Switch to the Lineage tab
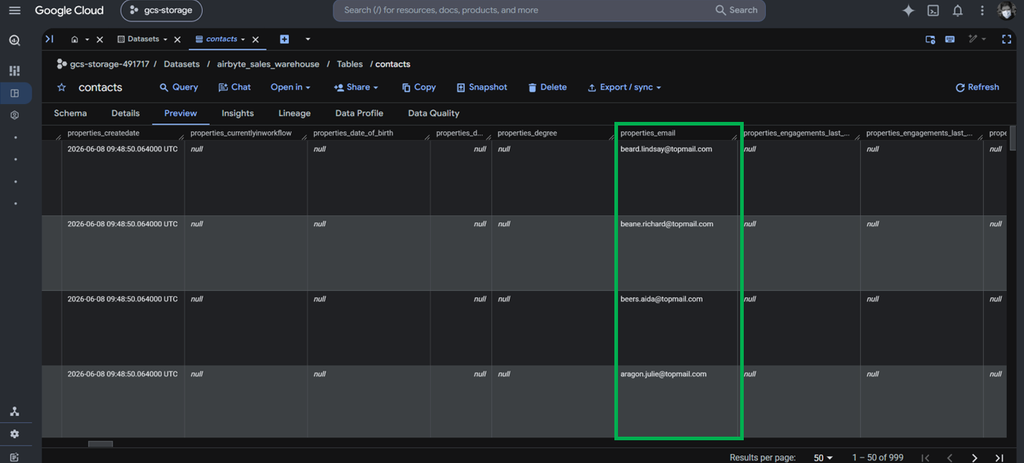Image resolution: width=1024 pixels, height=463 pixels. [295, 113]
